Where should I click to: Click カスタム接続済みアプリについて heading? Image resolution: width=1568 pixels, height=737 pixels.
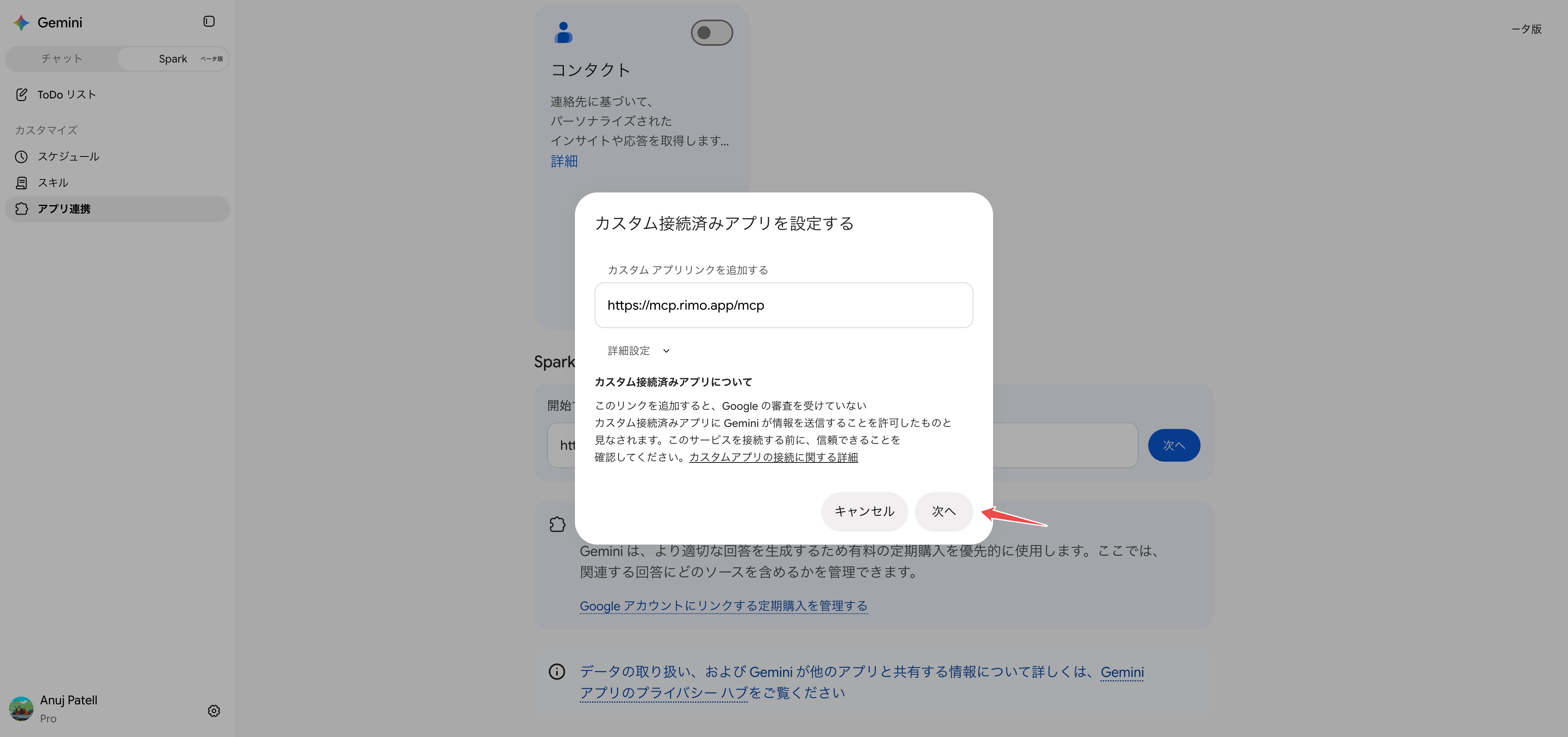673,382
